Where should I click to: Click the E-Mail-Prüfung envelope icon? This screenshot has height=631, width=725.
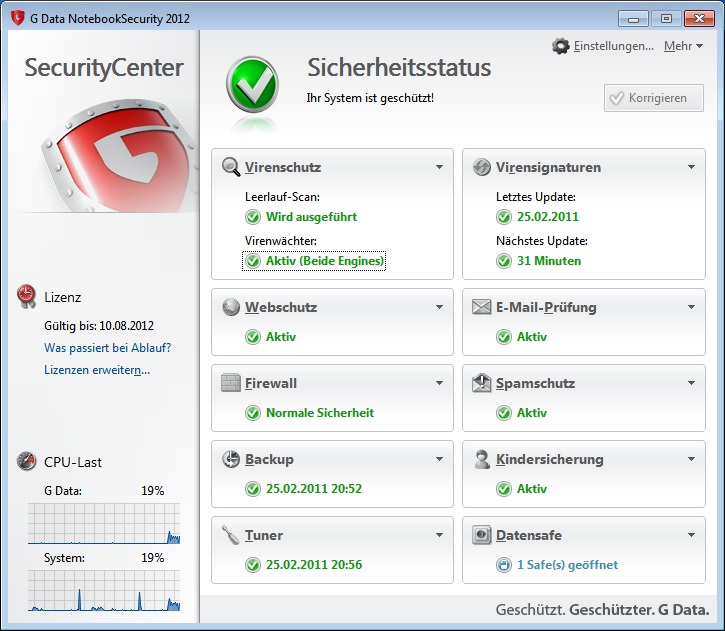click(x=481, y=307)
